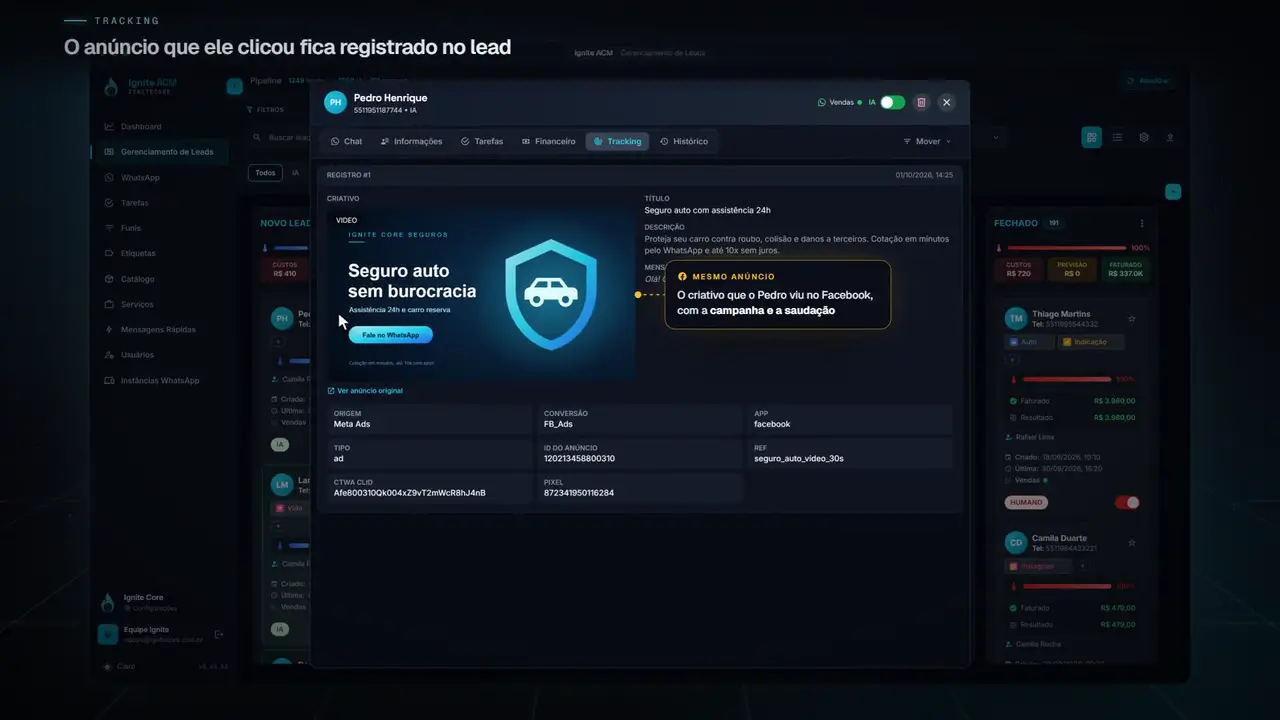Go to the Tarefas tab
The width and height of the screenshot is (1280, 720).
coord(482,141)
